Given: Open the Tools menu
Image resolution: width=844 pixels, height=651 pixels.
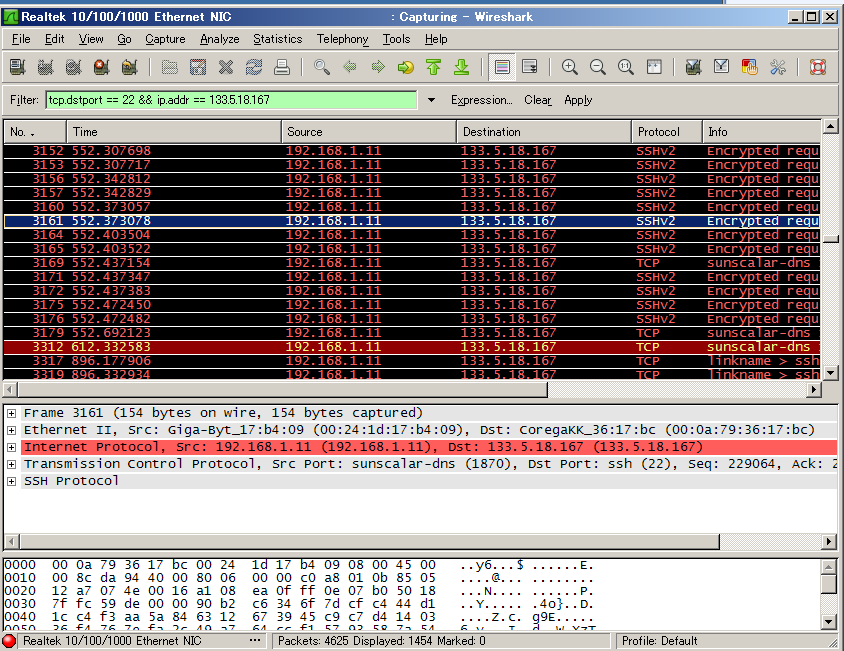Looking at the screenshot, I should [397, 39].
